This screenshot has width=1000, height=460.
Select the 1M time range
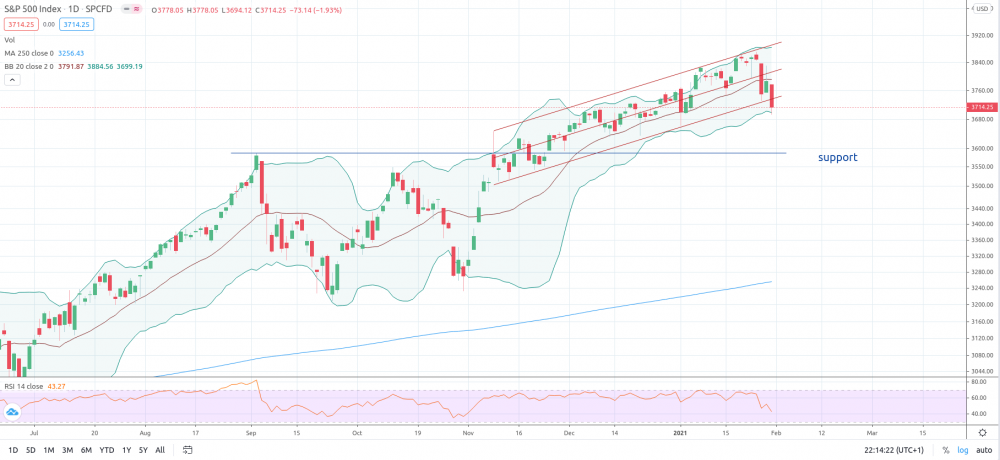pos(48,450)
